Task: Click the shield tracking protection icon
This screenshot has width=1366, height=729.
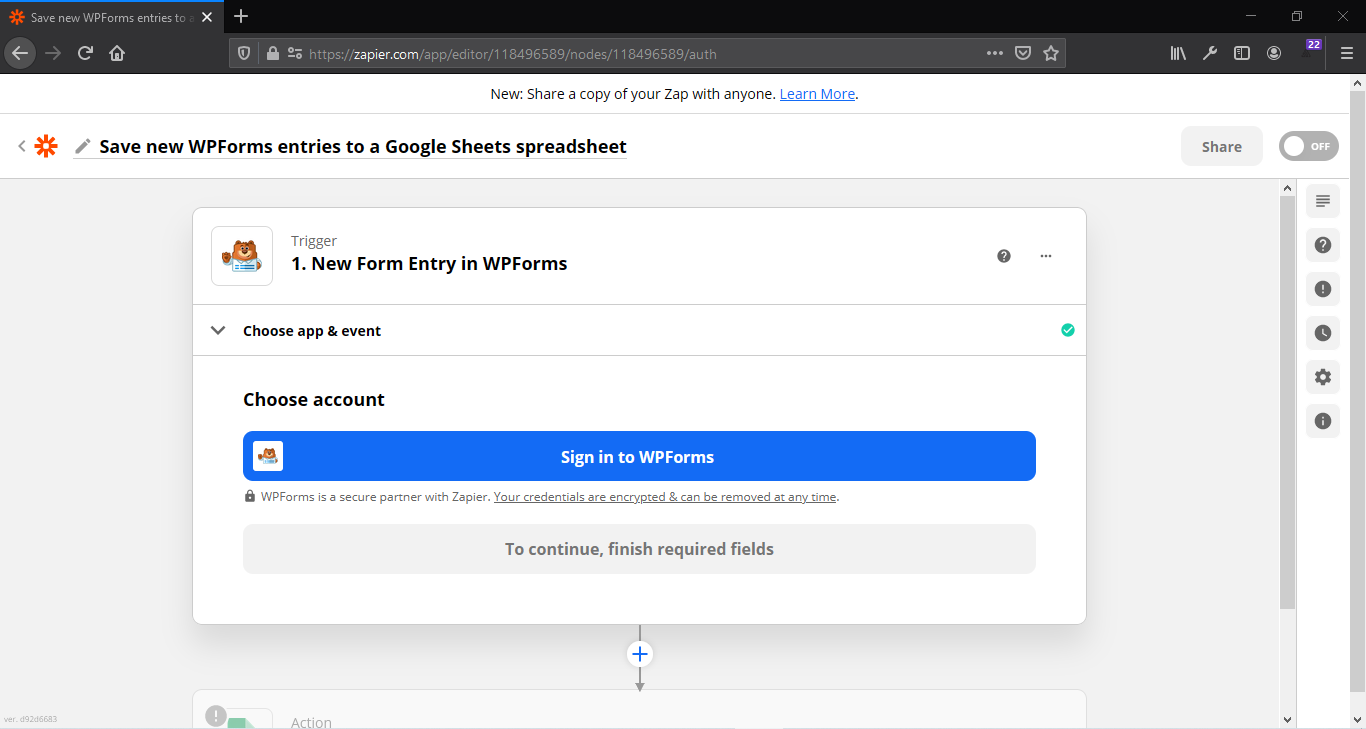Action: click(x=244, y=53)
